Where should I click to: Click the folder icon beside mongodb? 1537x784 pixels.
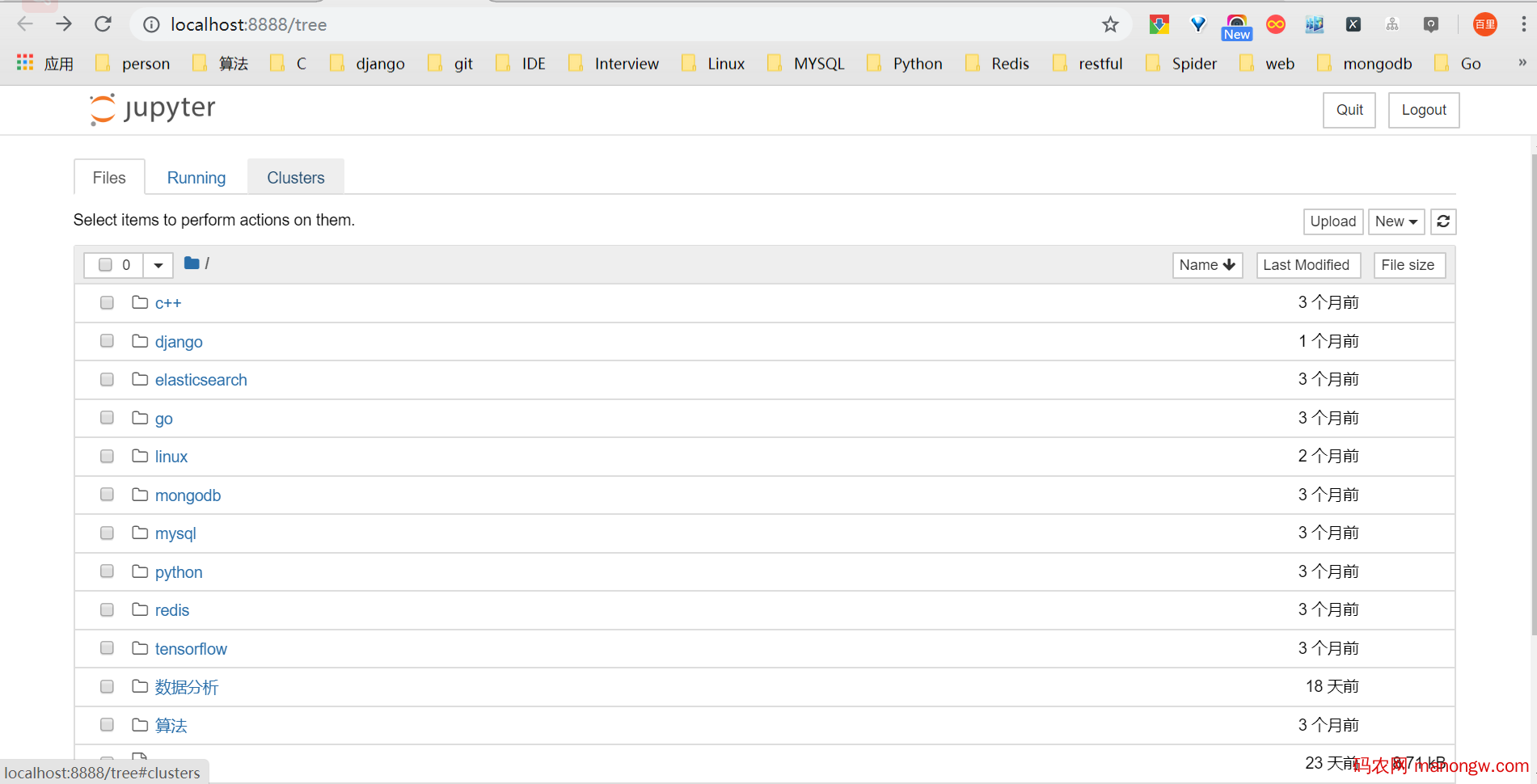point(139,494)
